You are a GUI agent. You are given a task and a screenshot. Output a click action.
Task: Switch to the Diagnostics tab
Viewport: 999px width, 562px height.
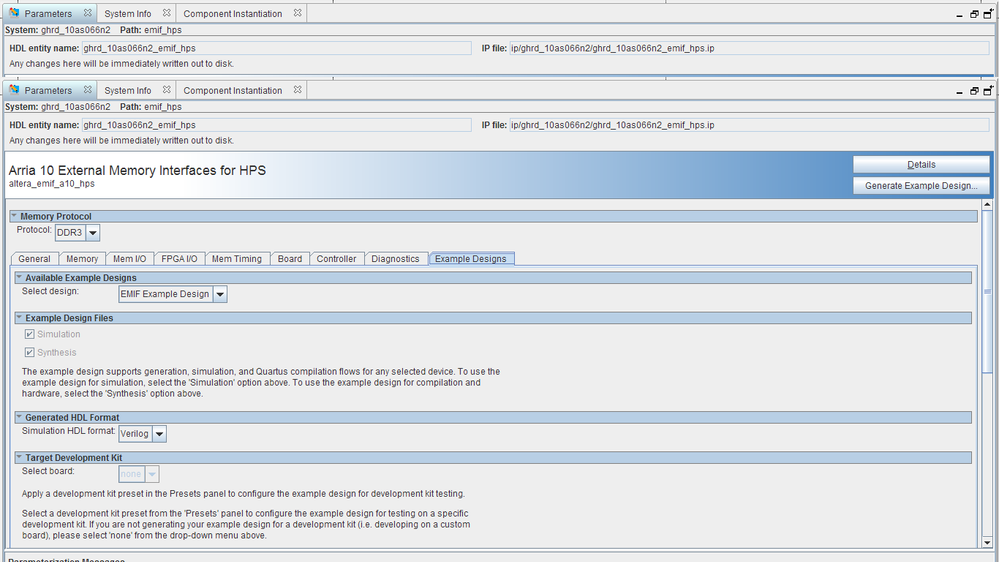[395, 259]
